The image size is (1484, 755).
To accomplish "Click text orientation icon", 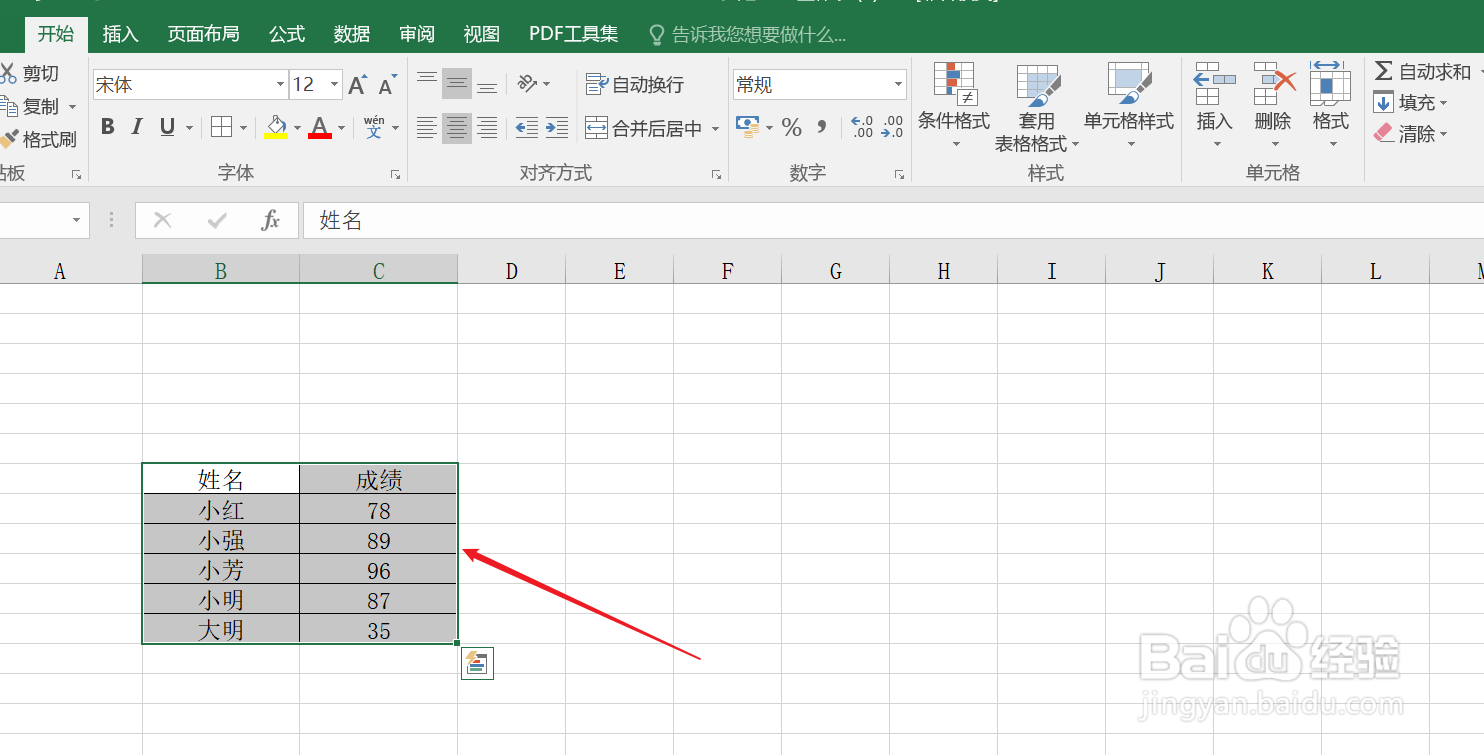I will (528, 84).
